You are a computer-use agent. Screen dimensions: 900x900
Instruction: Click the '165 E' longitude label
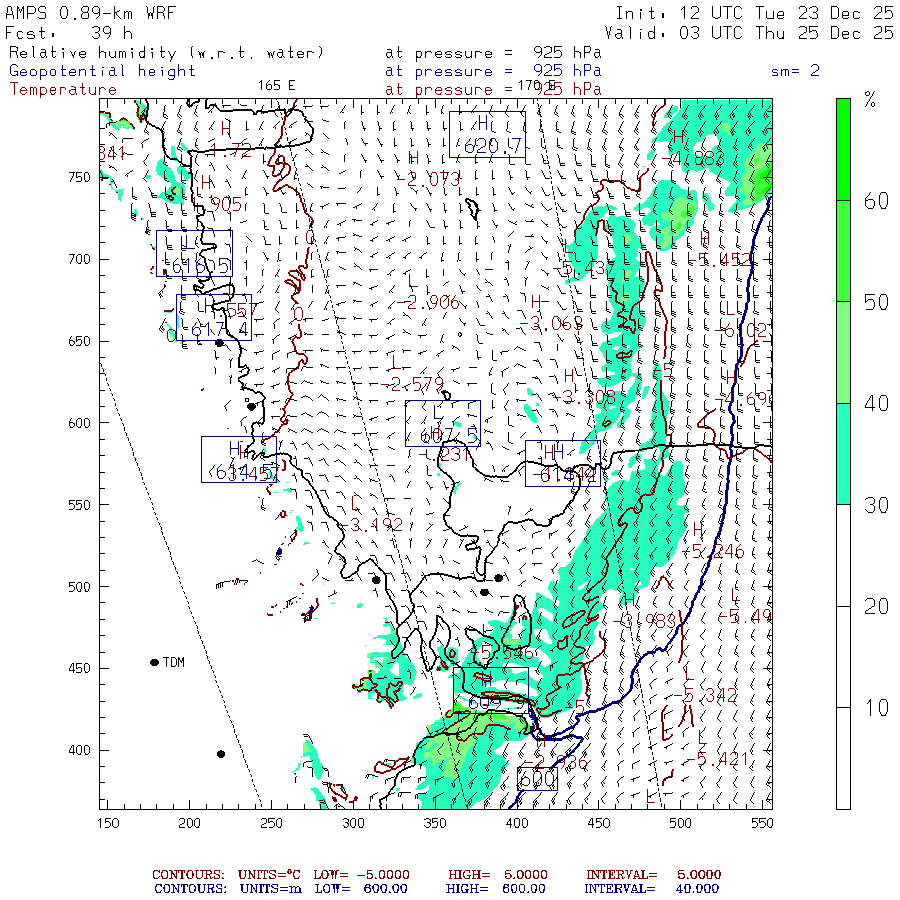(276, 86)
